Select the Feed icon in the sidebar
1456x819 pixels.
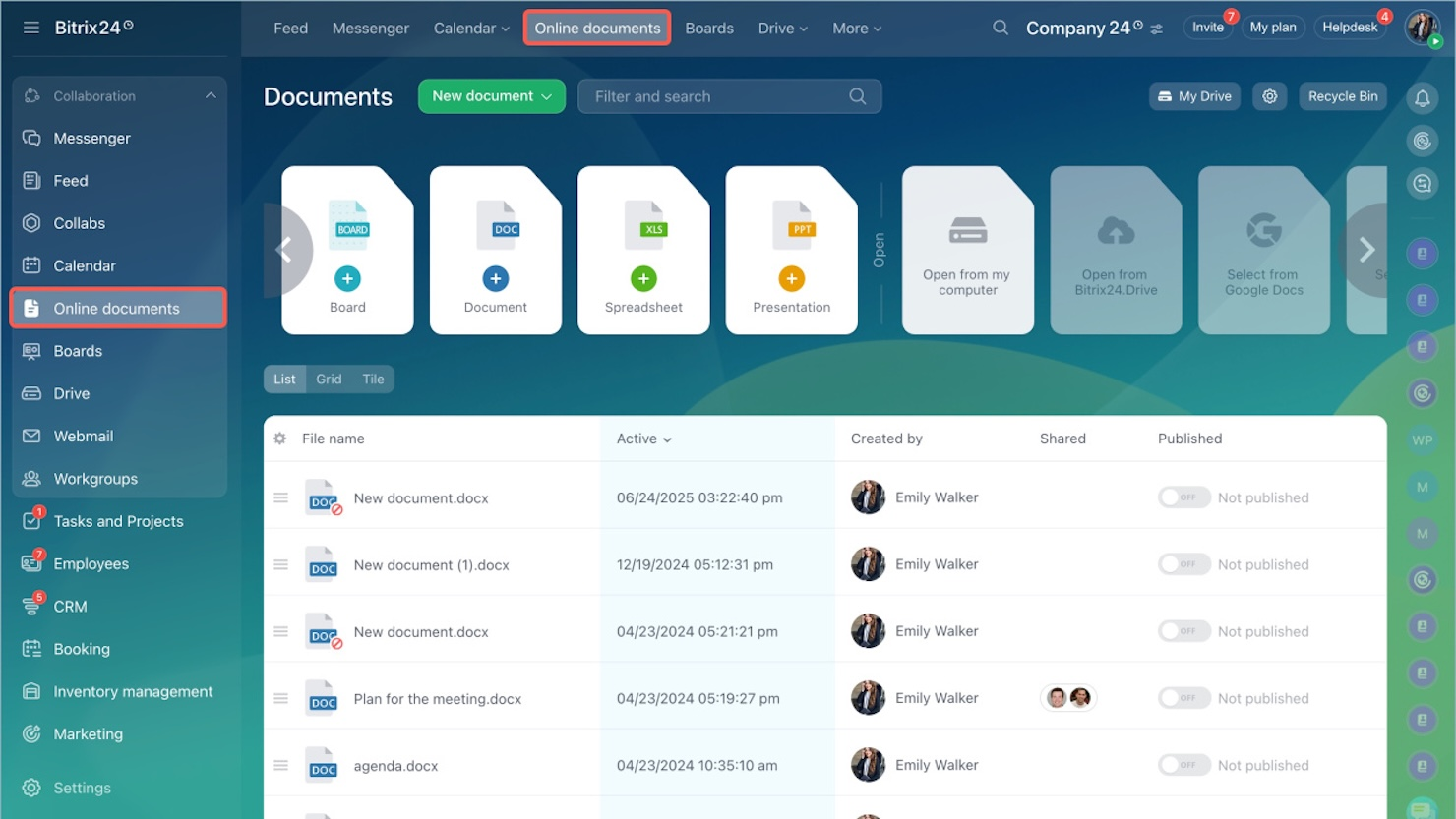point(69,180)
